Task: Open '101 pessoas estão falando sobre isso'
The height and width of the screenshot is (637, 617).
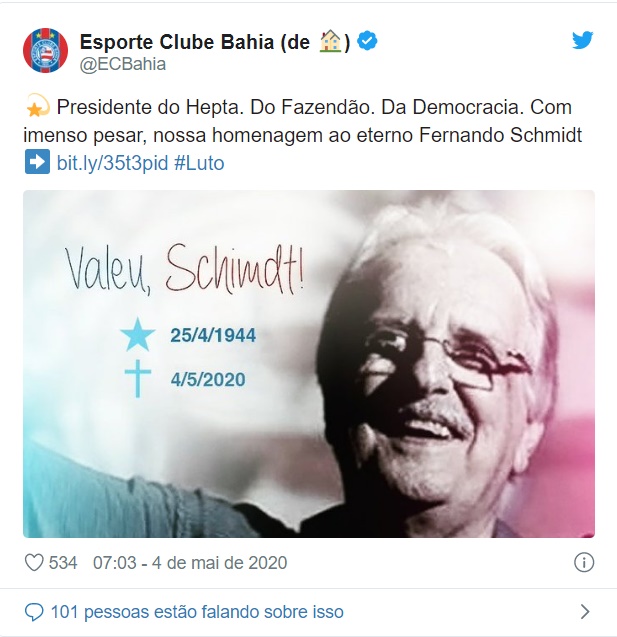Action: click(x=197, y=612)
